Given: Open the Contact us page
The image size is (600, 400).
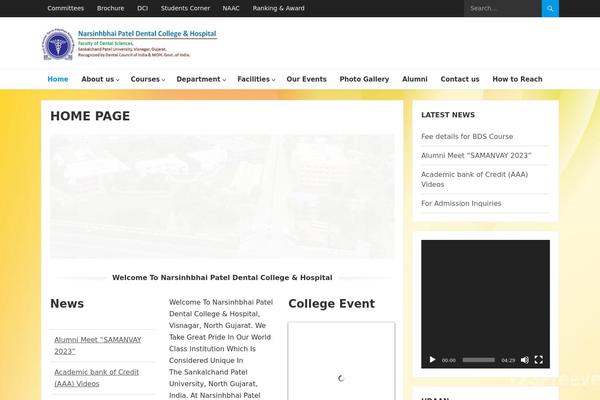Looking at the screenshot, I should coord(460,79).
